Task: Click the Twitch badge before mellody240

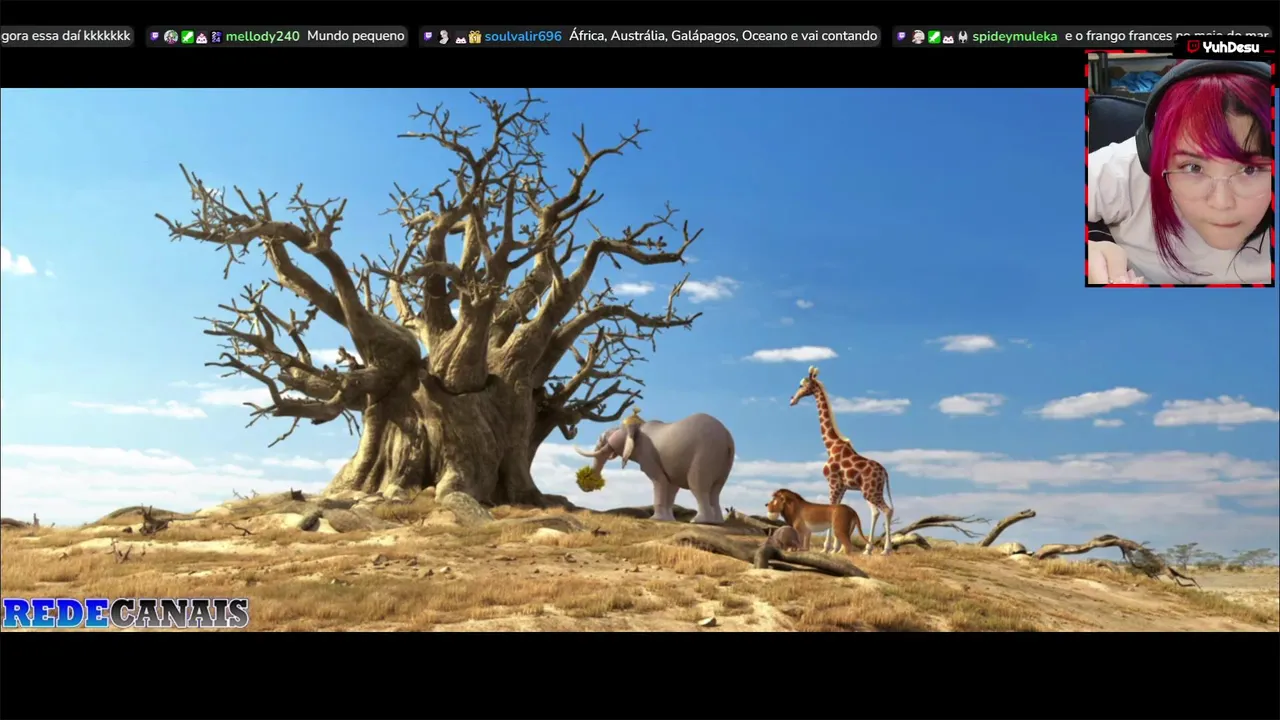Action: pos(154,36)
